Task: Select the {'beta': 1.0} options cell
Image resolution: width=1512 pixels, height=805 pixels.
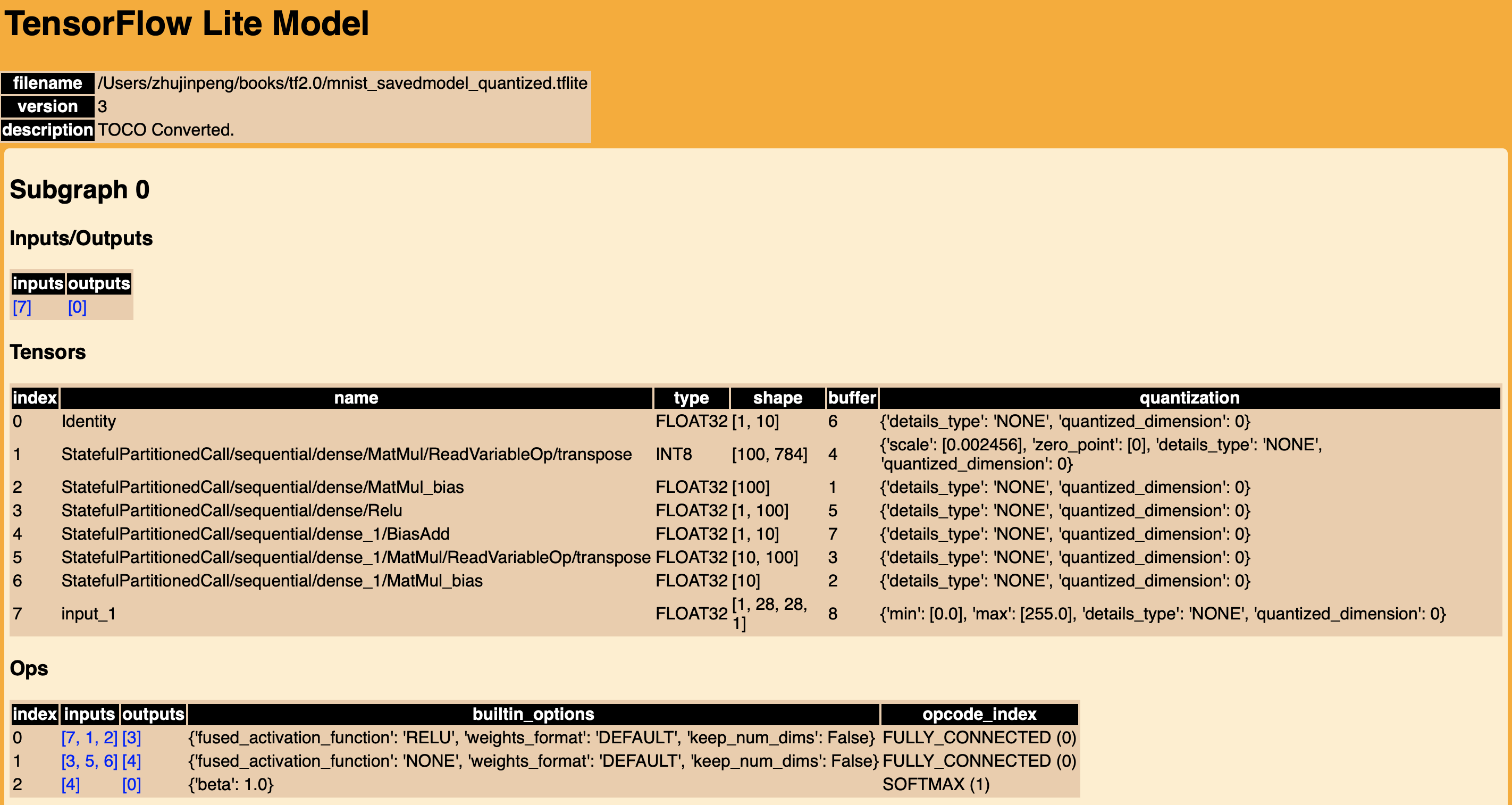Action: click(231, 784)
